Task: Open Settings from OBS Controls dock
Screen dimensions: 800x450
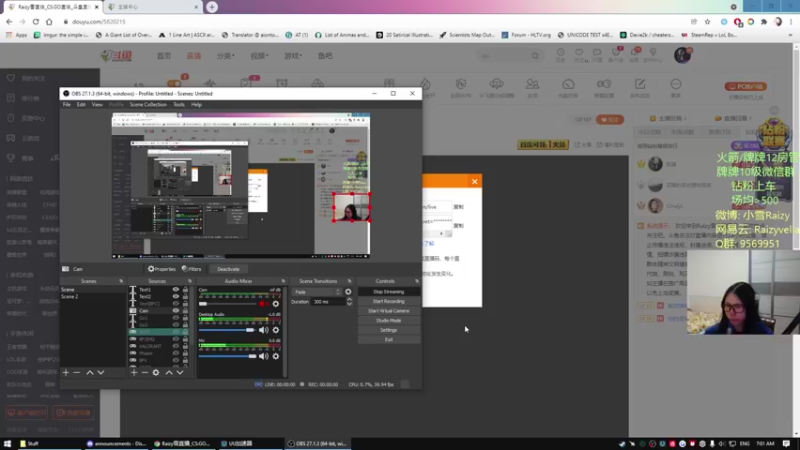Action: [389, 330]
